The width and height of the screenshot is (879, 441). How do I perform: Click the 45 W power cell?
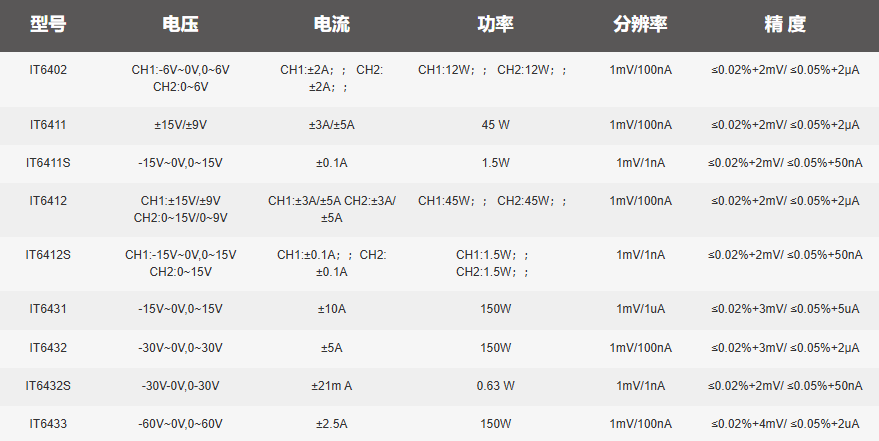coord(496,125)
